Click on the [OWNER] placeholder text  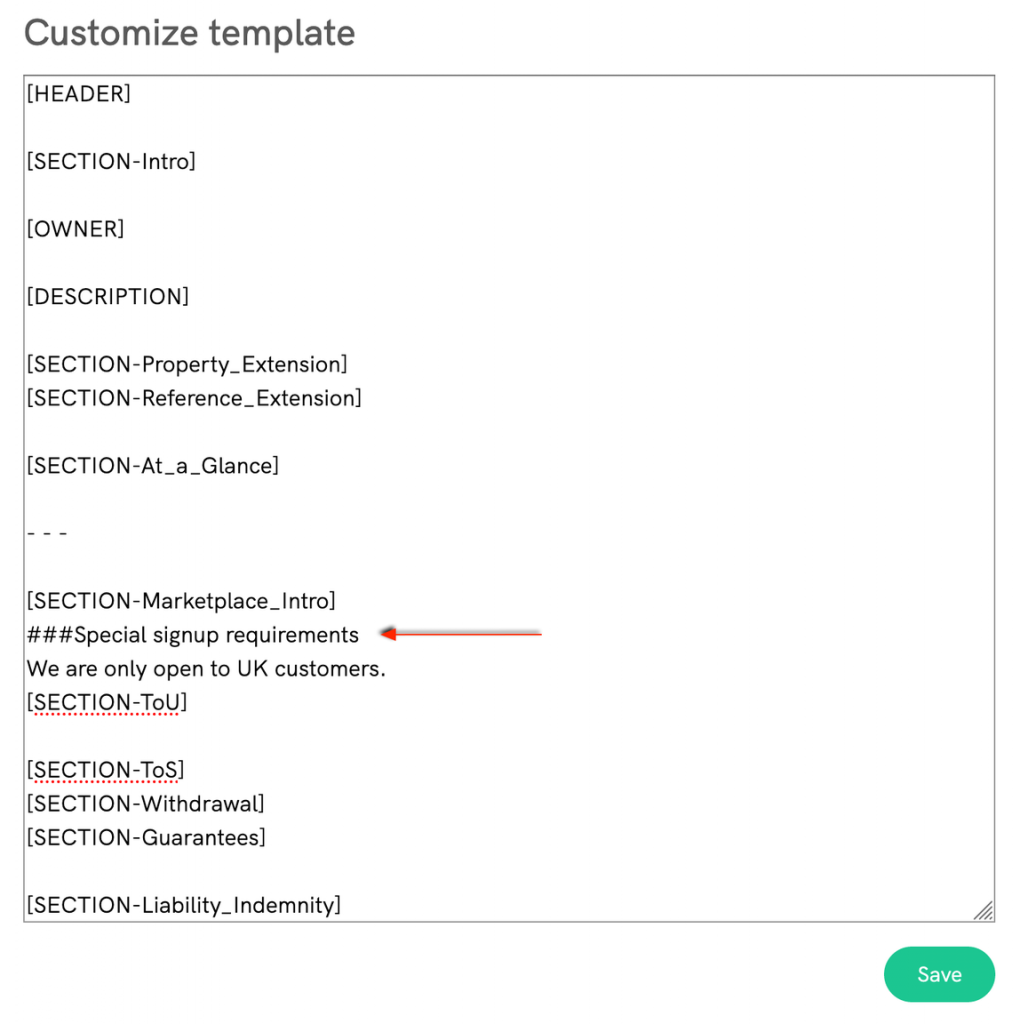coord(75,229)
